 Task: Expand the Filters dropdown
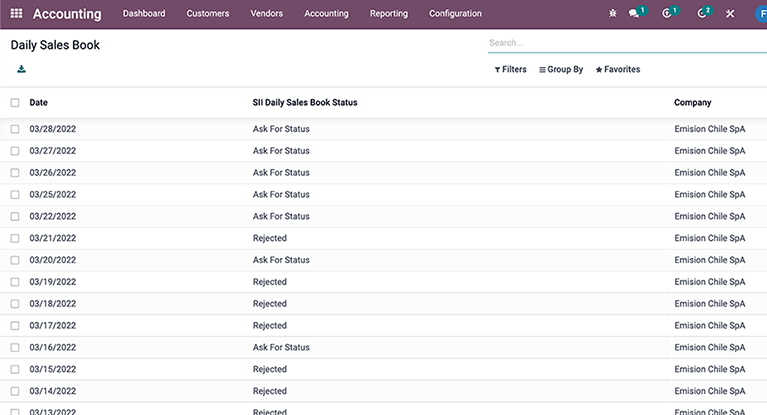click(510, 70)
